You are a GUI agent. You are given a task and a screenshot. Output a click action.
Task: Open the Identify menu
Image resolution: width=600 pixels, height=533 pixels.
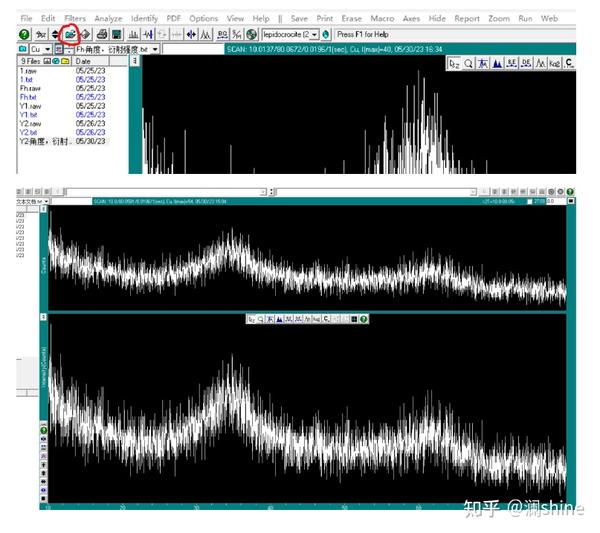tap(144, 19)
